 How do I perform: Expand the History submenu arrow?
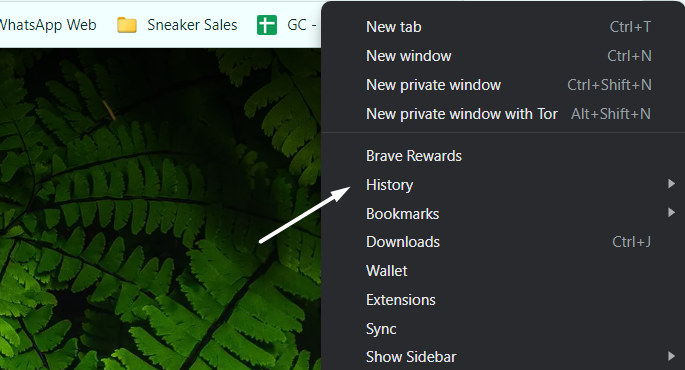tap(671, 183)
